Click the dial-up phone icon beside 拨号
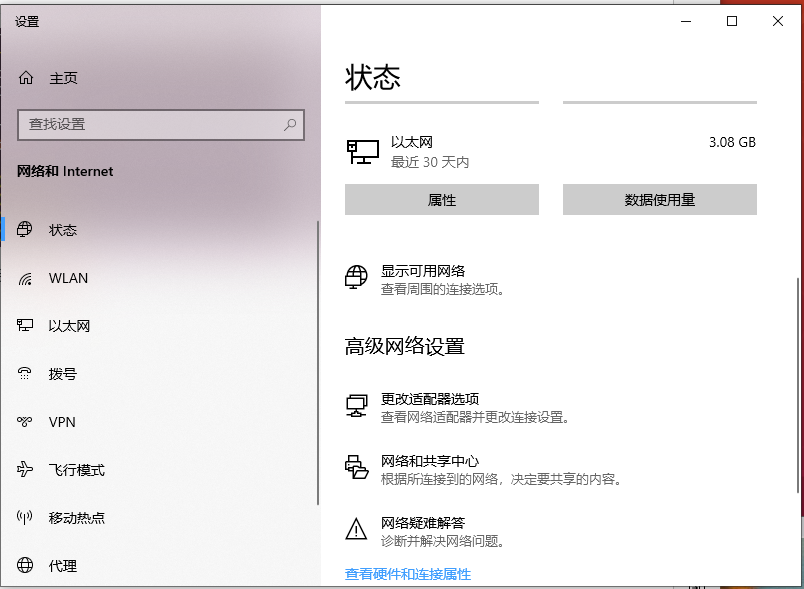The image size is (804, 589). [25, 373]
